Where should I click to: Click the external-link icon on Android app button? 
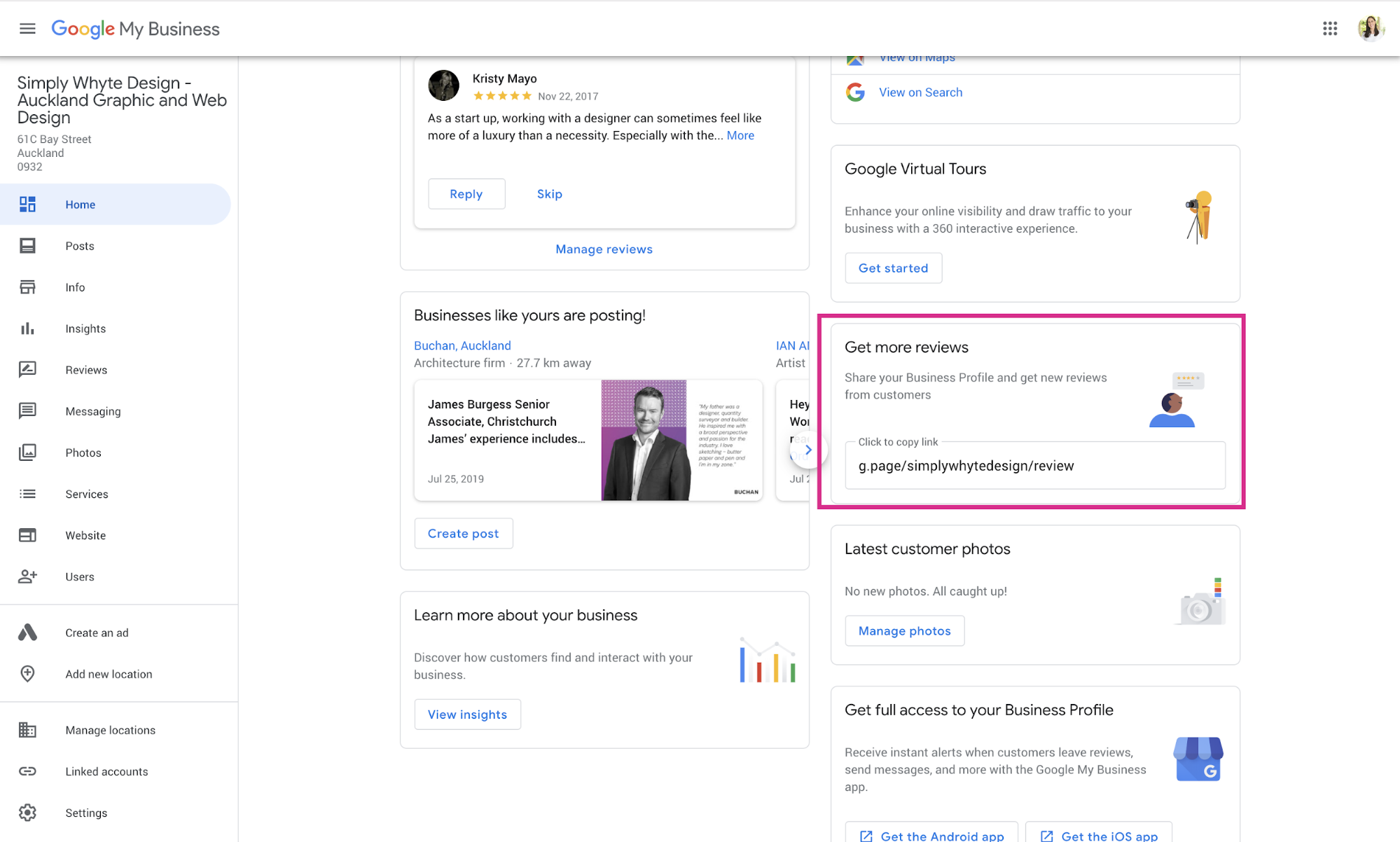pyautogui.click(x=866, y=836)
